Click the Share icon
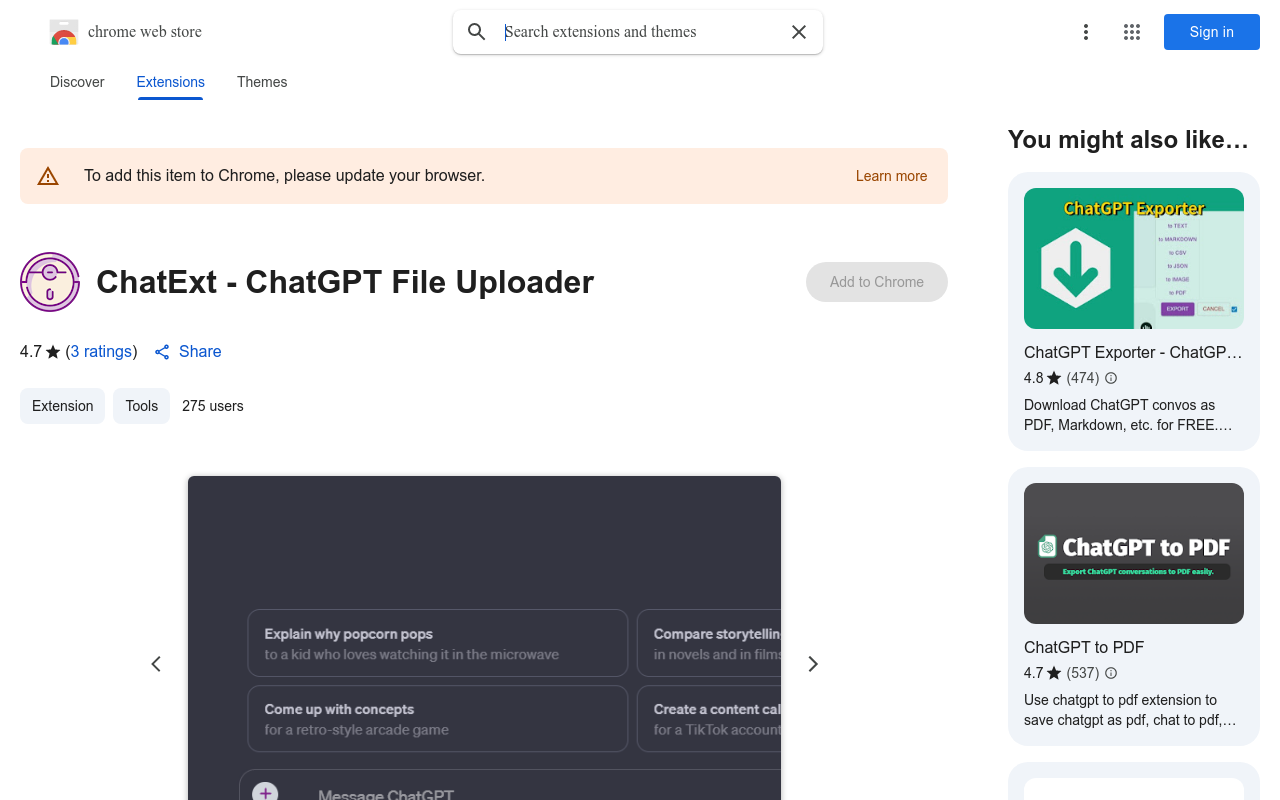The height and width of the screenshot is (800, 1280). coord(162,352)
